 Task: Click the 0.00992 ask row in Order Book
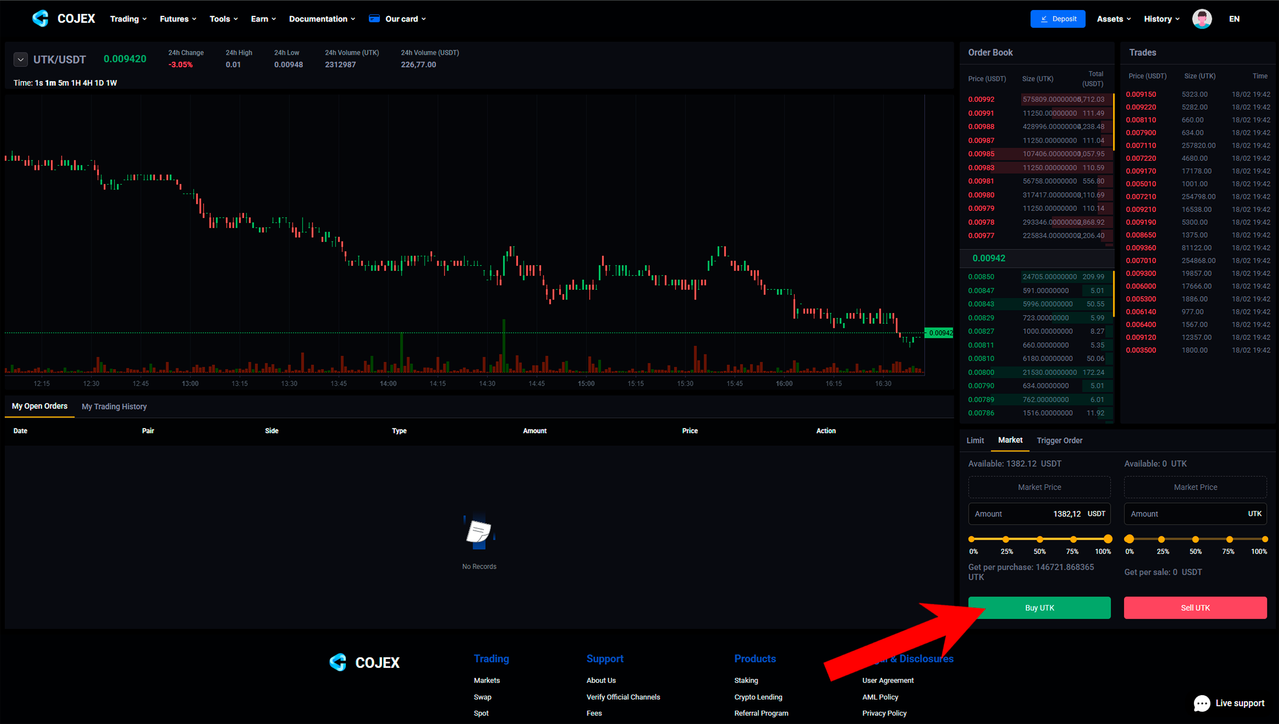coord(1037,99)
